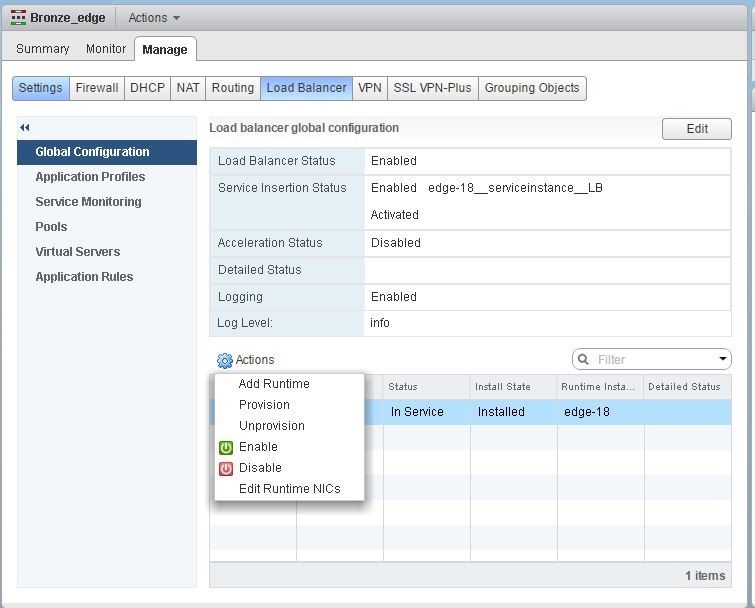Select the Installed state cell
This screenshot has height=608, width=755.
(x=514, y=412)
